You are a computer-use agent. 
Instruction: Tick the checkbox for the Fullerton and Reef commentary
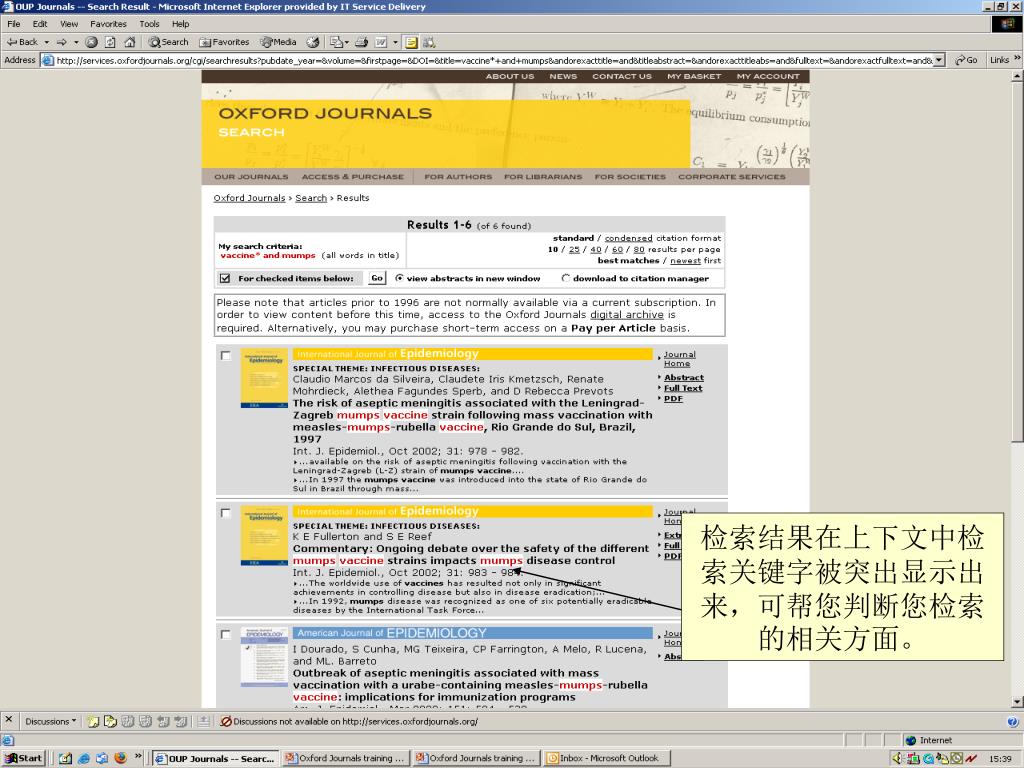225,513
